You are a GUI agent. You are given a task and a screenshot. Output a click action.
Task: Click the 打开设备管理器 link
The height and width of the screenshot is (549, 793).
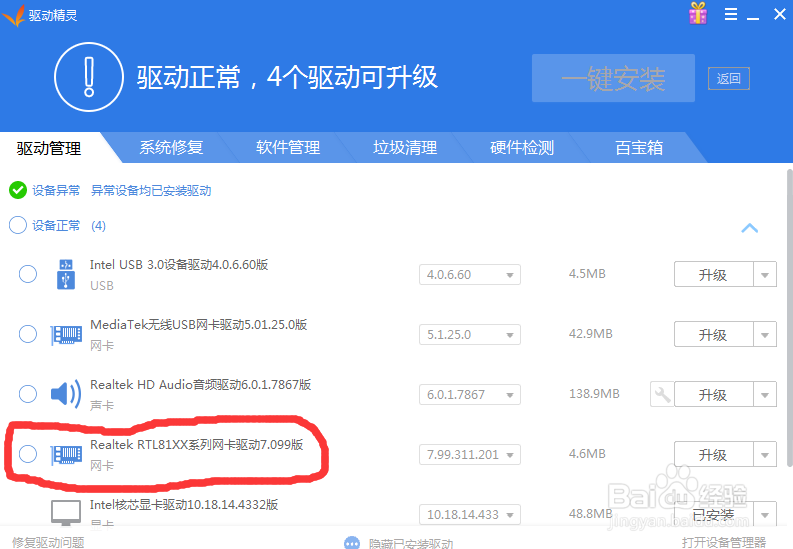click(723, 542)
